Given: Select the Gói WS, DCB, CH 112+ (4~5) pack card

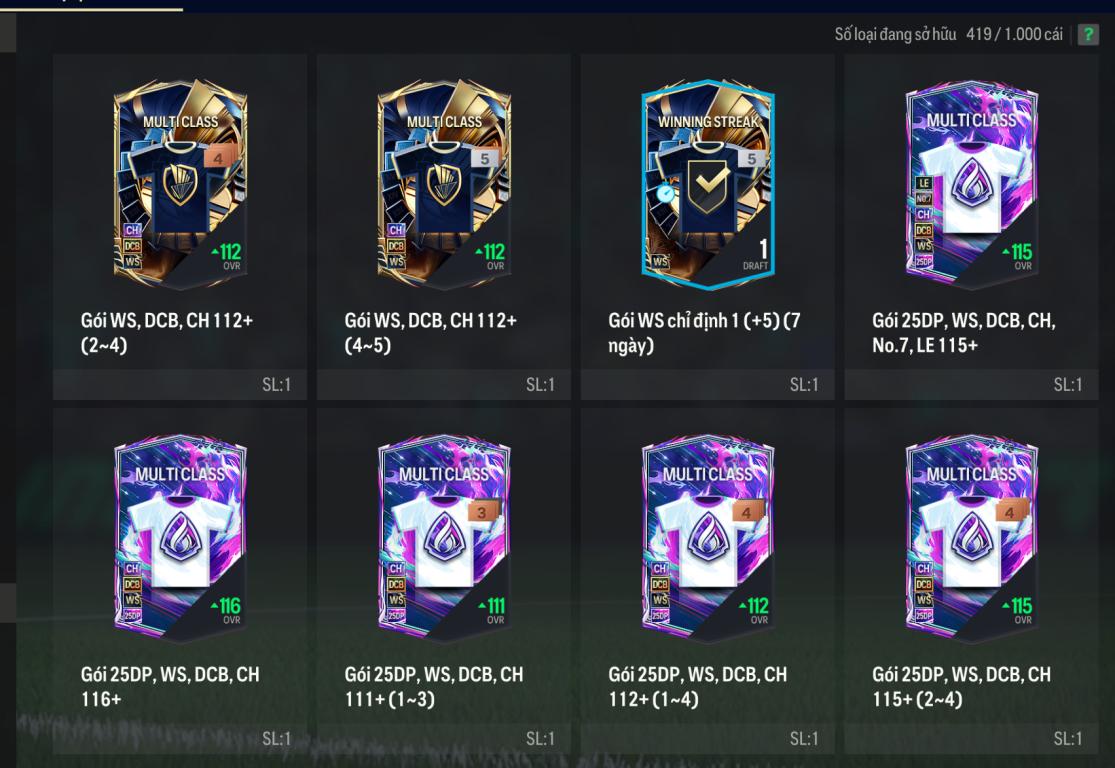Looking at the screenshot, I should (444, 227).
